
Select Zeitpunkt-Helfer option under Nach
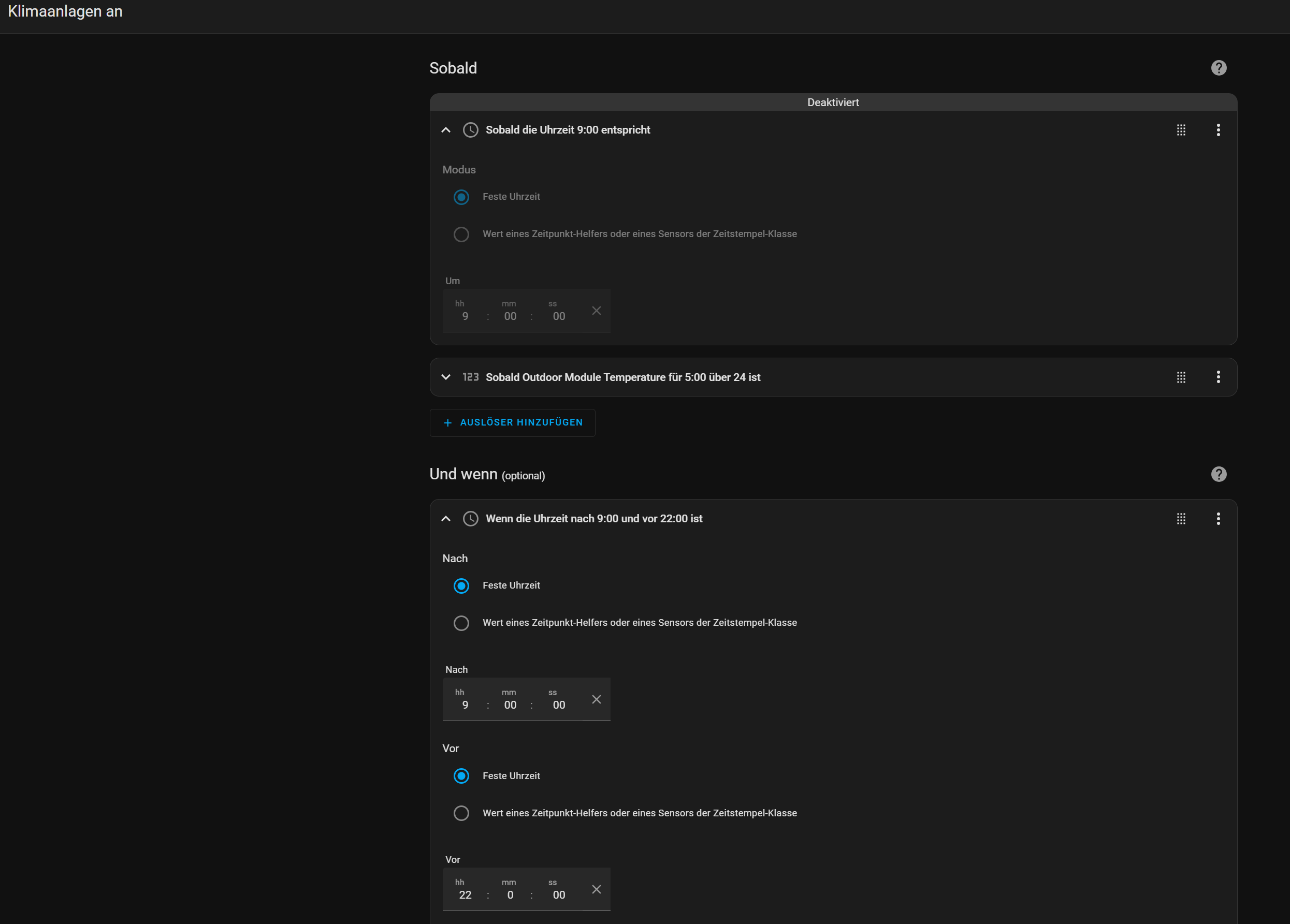(x=461, y=623)
